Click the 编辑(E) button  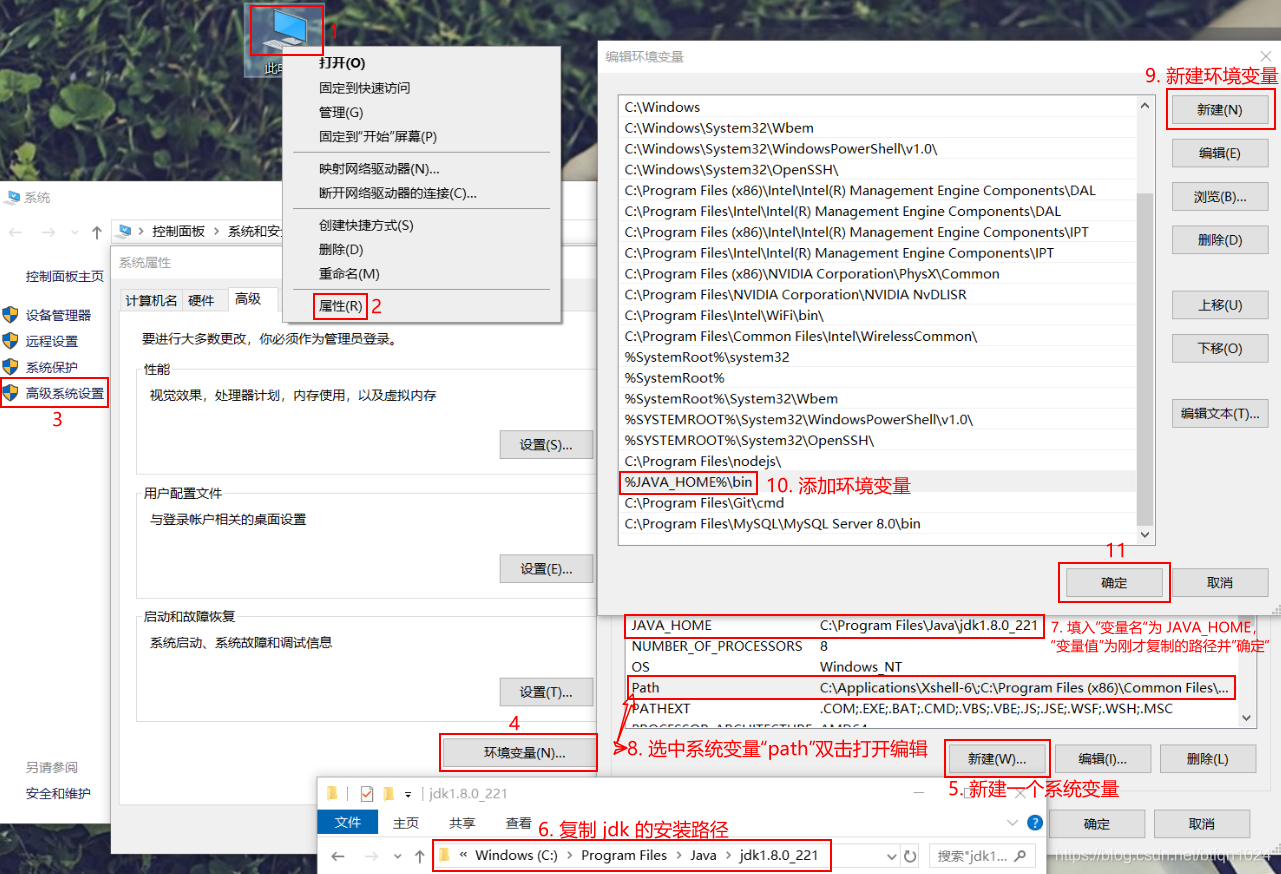point(1220,153)
